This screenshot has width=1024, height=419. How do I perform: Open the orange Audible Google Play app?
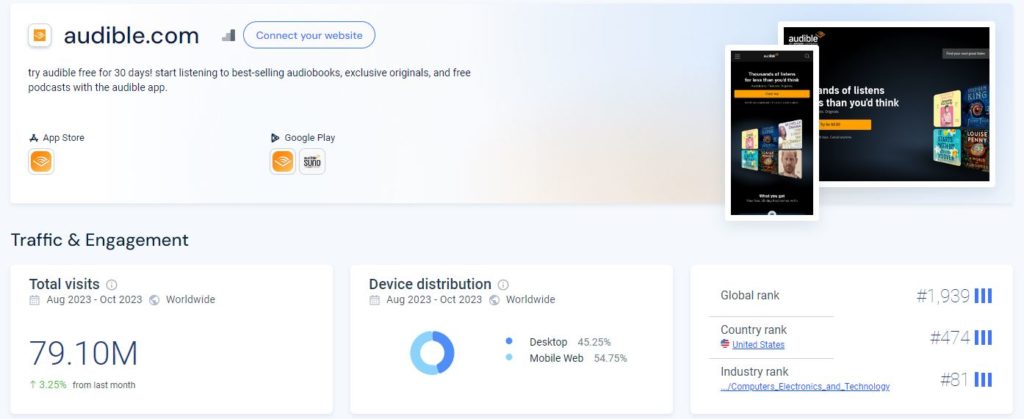pos(283,161)
